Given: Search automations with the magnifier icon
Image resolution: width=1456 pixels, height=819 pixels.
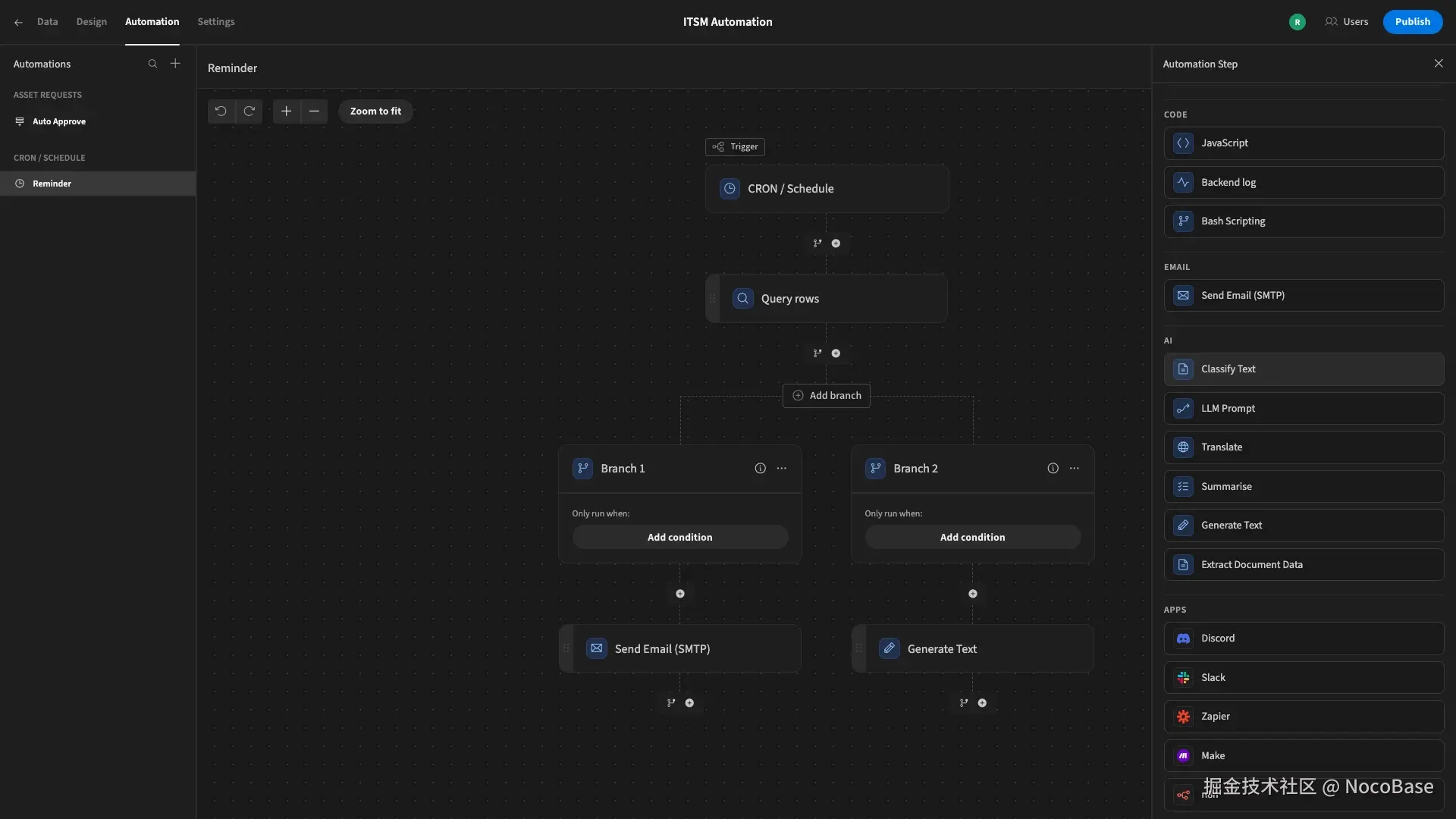Looking at the screenshot, I should (152, 64).
